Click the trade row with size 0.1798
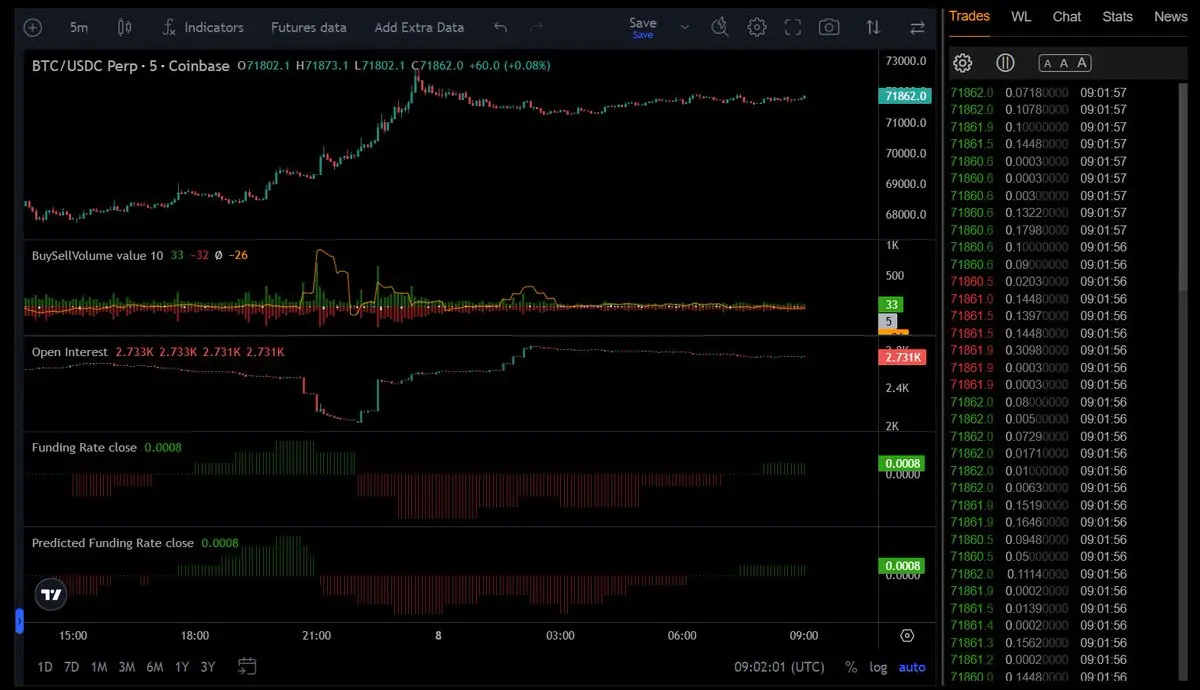Viewport: 1200px width, 690px height. (x=1040, y=230)
